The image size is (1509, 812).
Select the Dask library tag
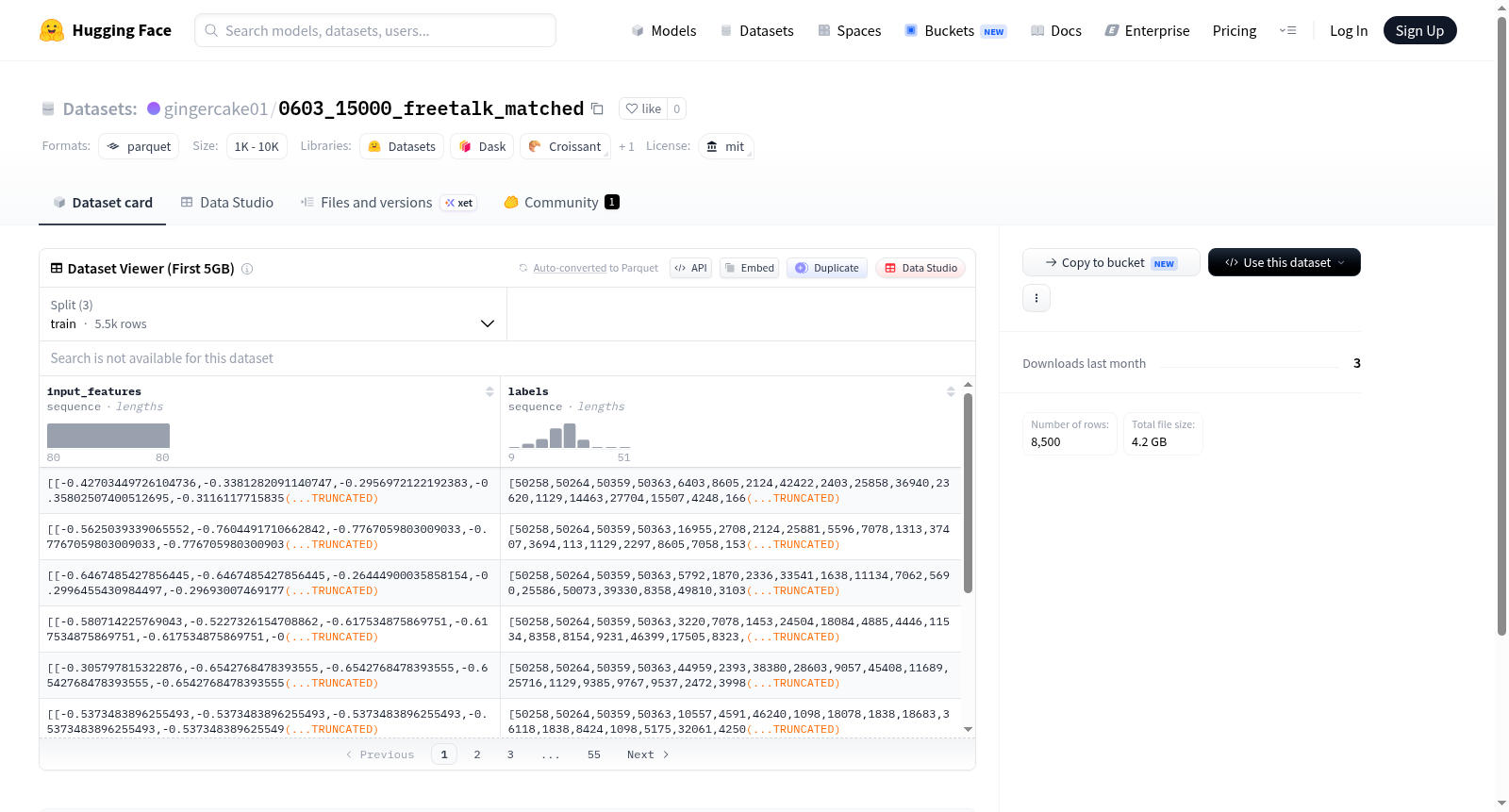[483, 146]
